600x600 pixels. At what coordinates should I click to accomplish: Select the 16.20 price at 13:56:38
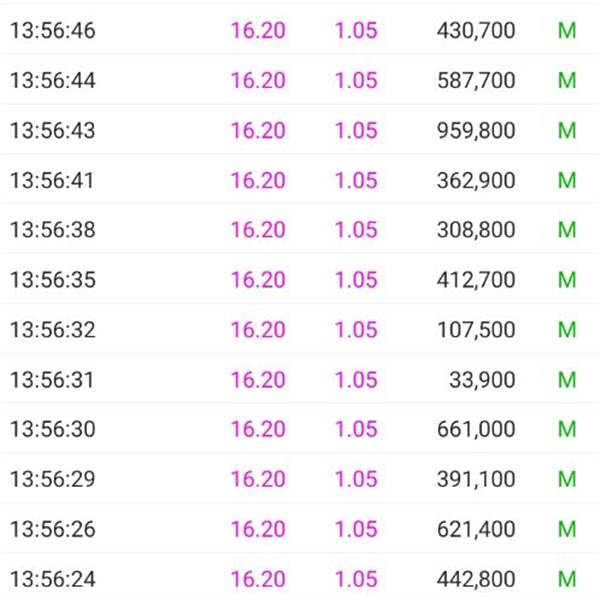258,230
